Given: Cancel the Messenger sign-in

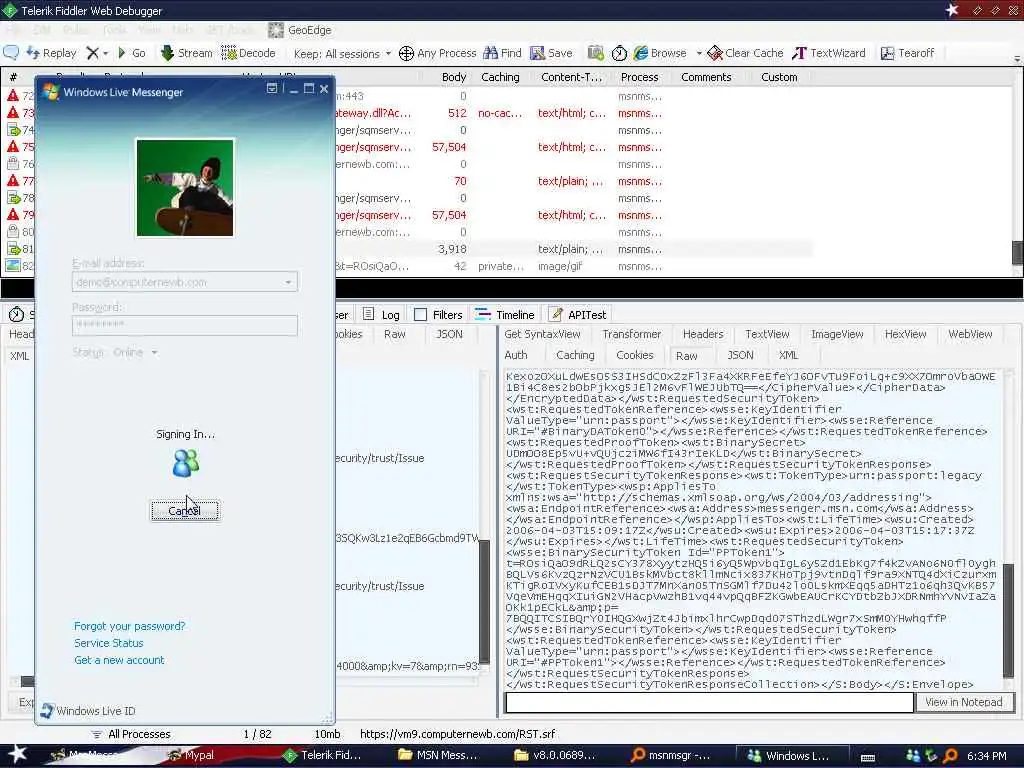Looking at the screenshot, I should (x=185, y=511).
